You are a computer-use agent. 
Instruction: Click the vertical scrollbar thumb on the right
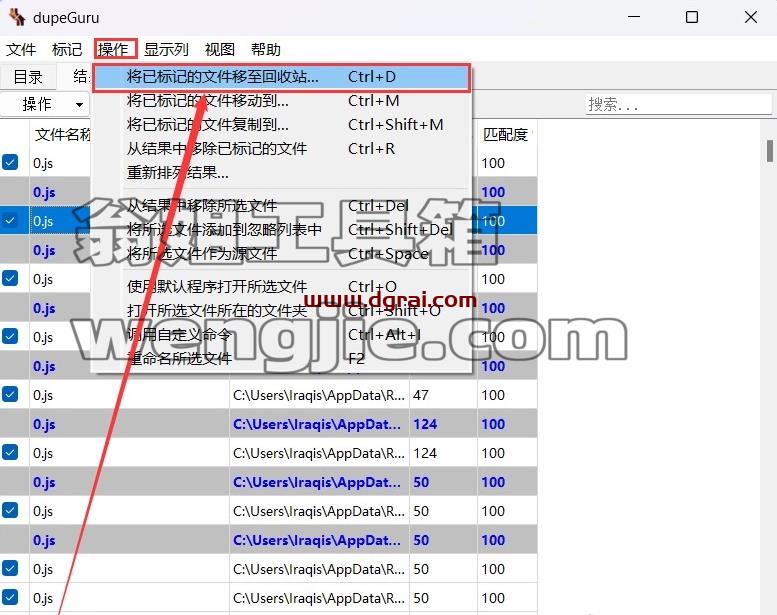pyautogui.click(x=770, y=151)
